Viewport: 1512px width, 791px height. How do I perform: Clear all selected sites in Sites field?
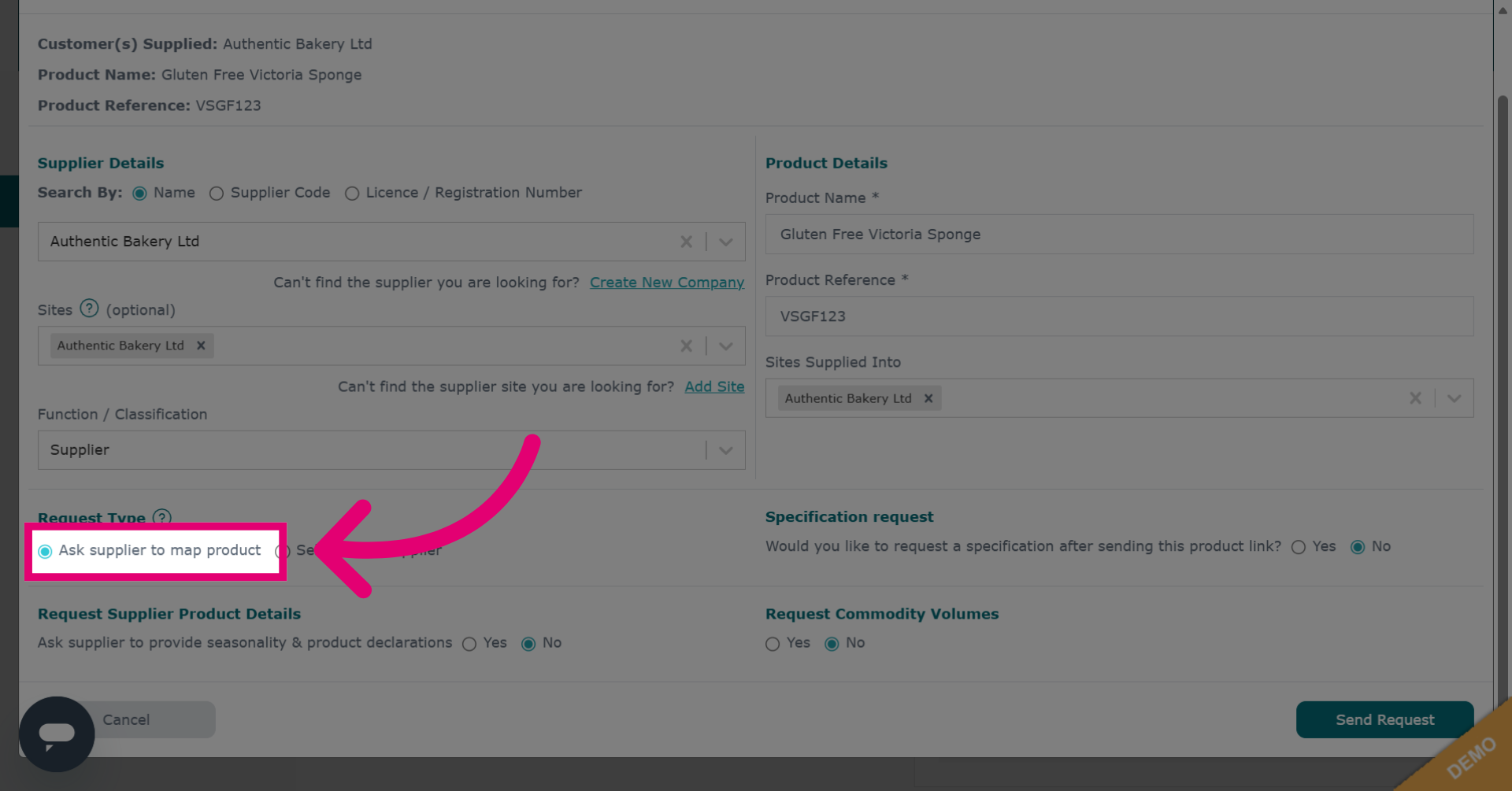(x=686, y=346)
